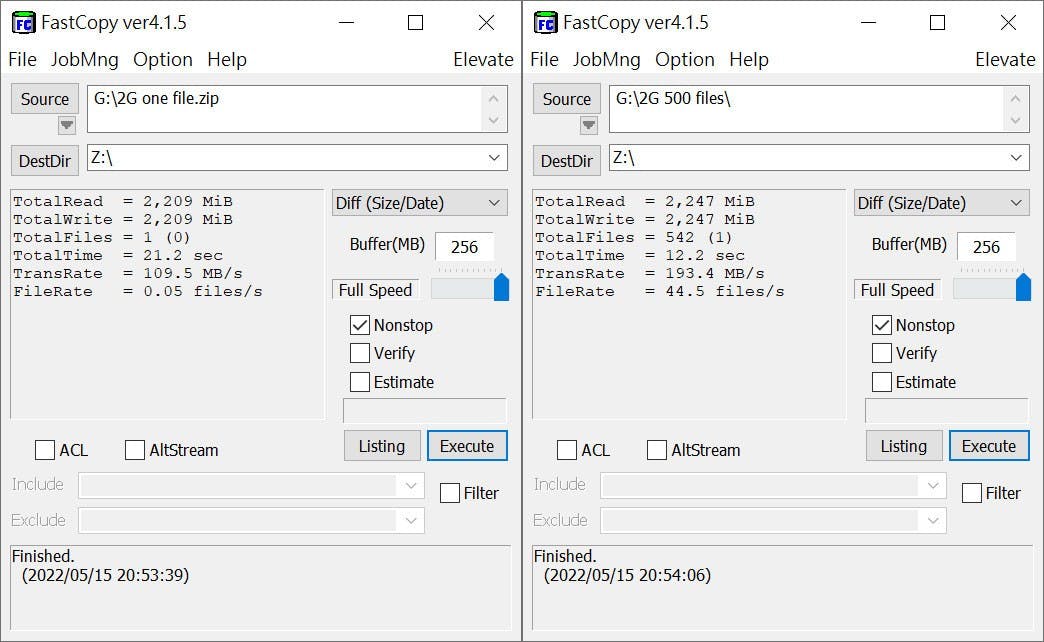Tick AltStream checkbox in the '2G 500 files' window

click(656, 450)
